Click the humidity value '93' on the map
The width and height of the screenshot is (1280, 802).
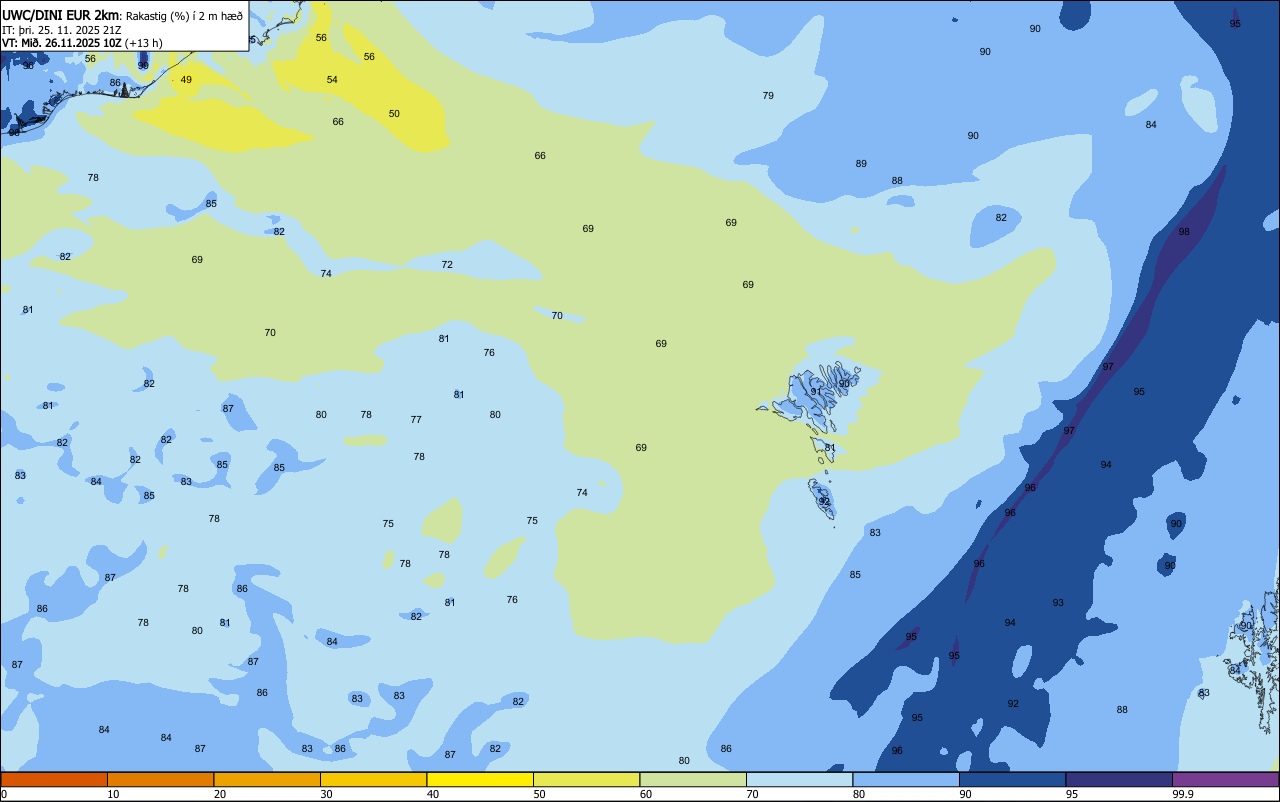point(1058,603)
